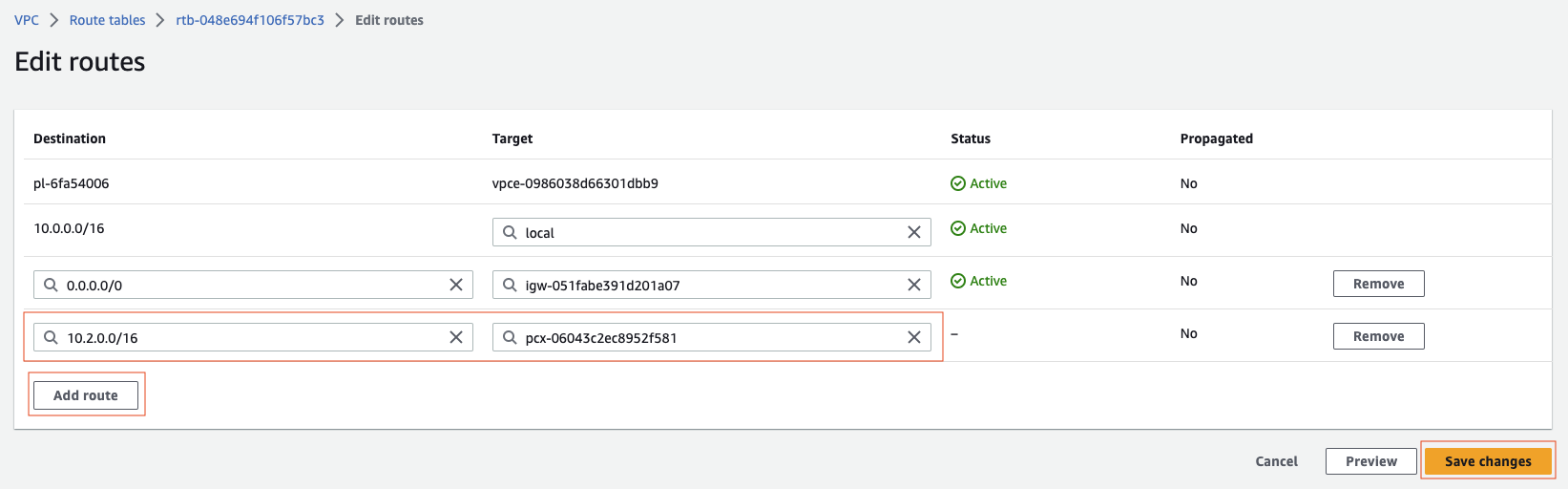Click the Destination column header

click(x=70, y=138)
